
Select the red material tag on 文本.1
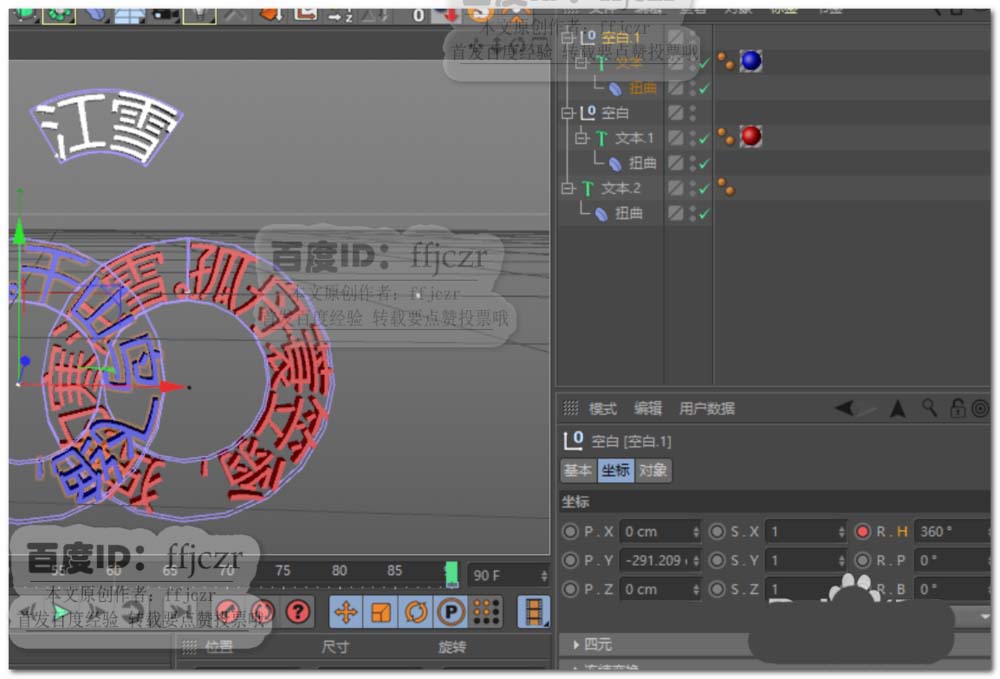[x=751, y=136]
